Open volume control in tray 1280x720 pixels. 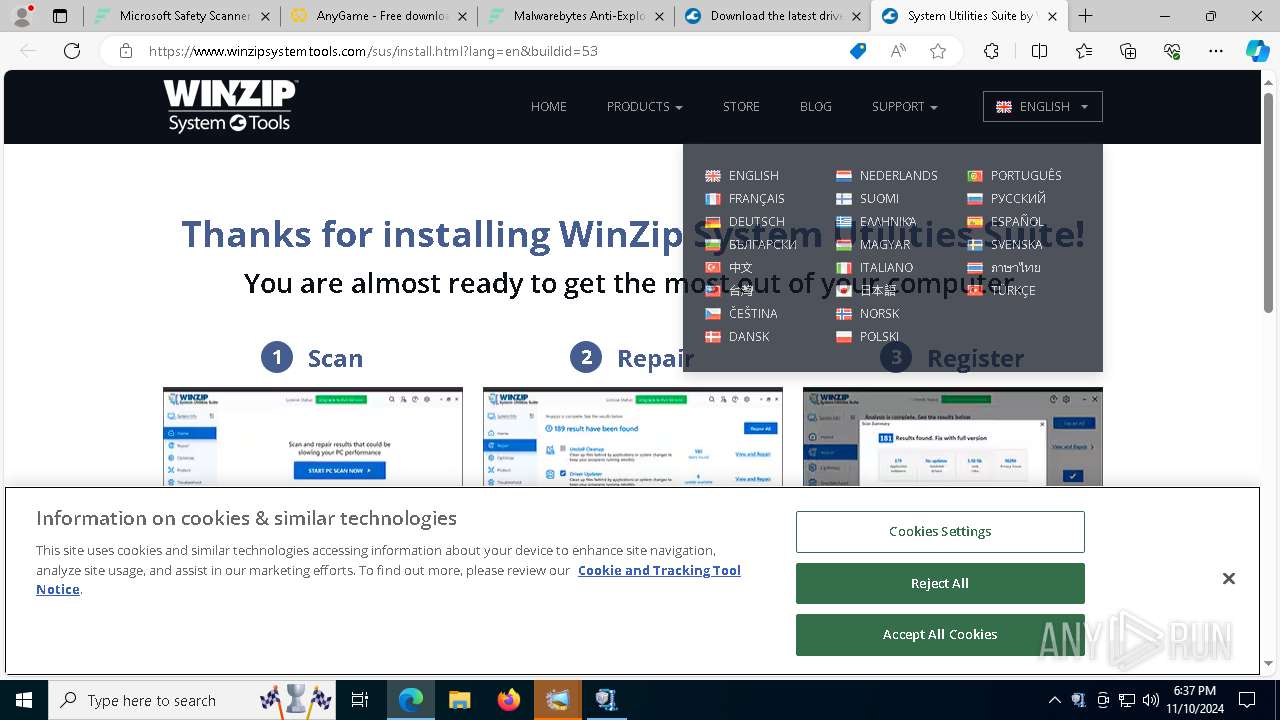(x=1150, y=700)
